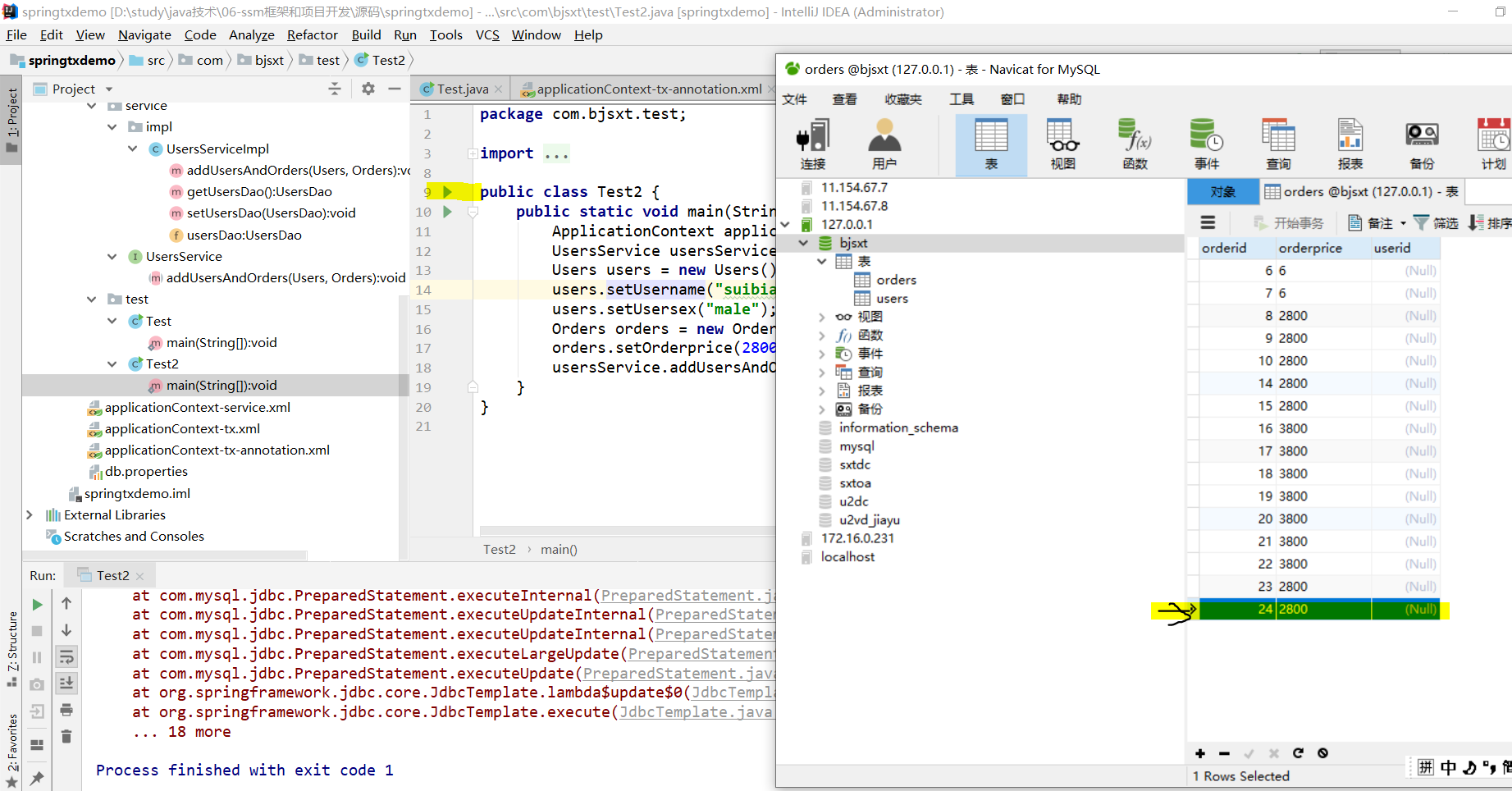The width and height of the screenshot is (1512, 791).
Task: Open Project panel settings gear icon
Action: point(368,89)
